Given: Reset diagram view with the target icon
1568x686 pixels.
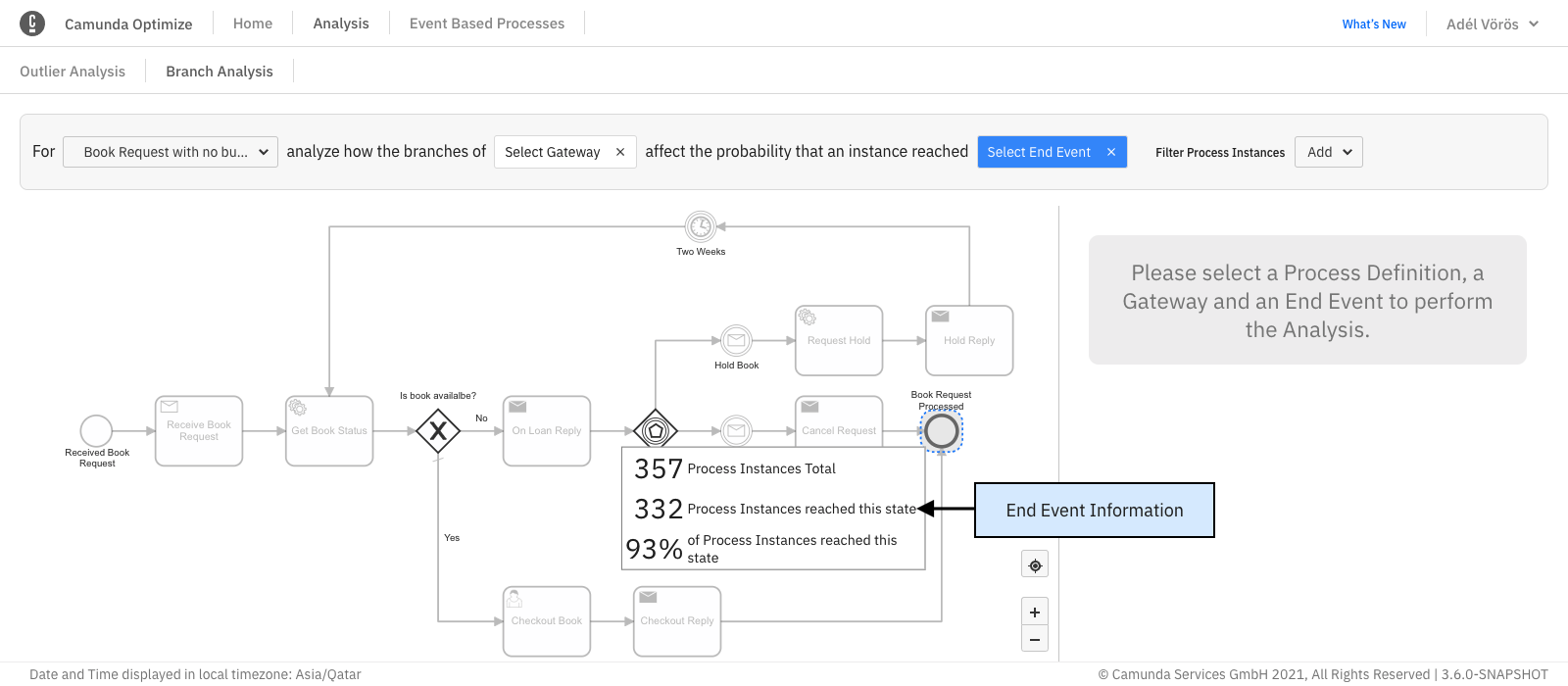Looking at the screenshot, I should coord(1035,564).
